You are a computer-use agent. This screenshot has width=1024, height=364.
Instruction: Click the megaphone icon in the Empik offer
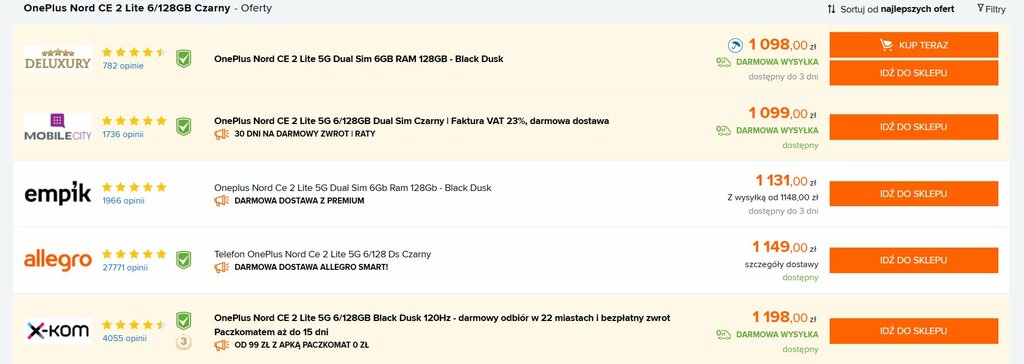(x=221, y=201)
